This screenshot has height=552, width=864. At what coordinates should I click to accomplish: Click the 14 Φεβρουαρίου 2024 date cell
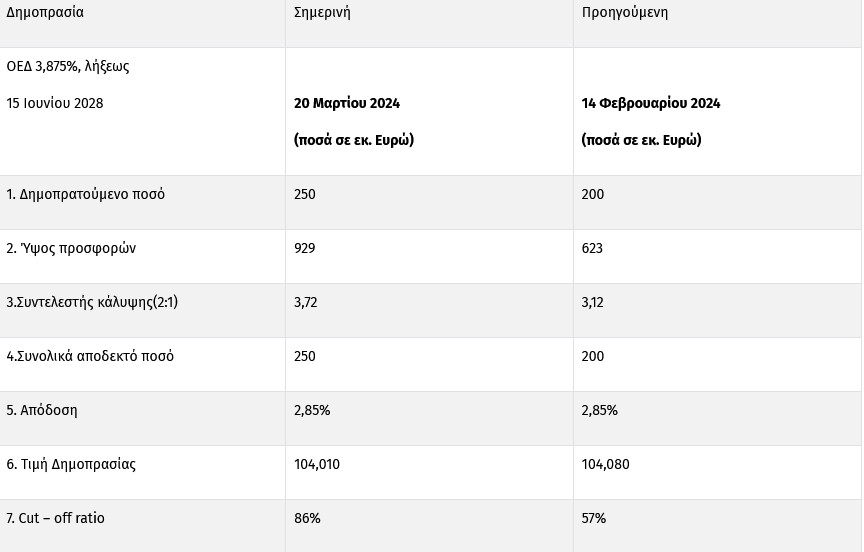pos(651,103)
